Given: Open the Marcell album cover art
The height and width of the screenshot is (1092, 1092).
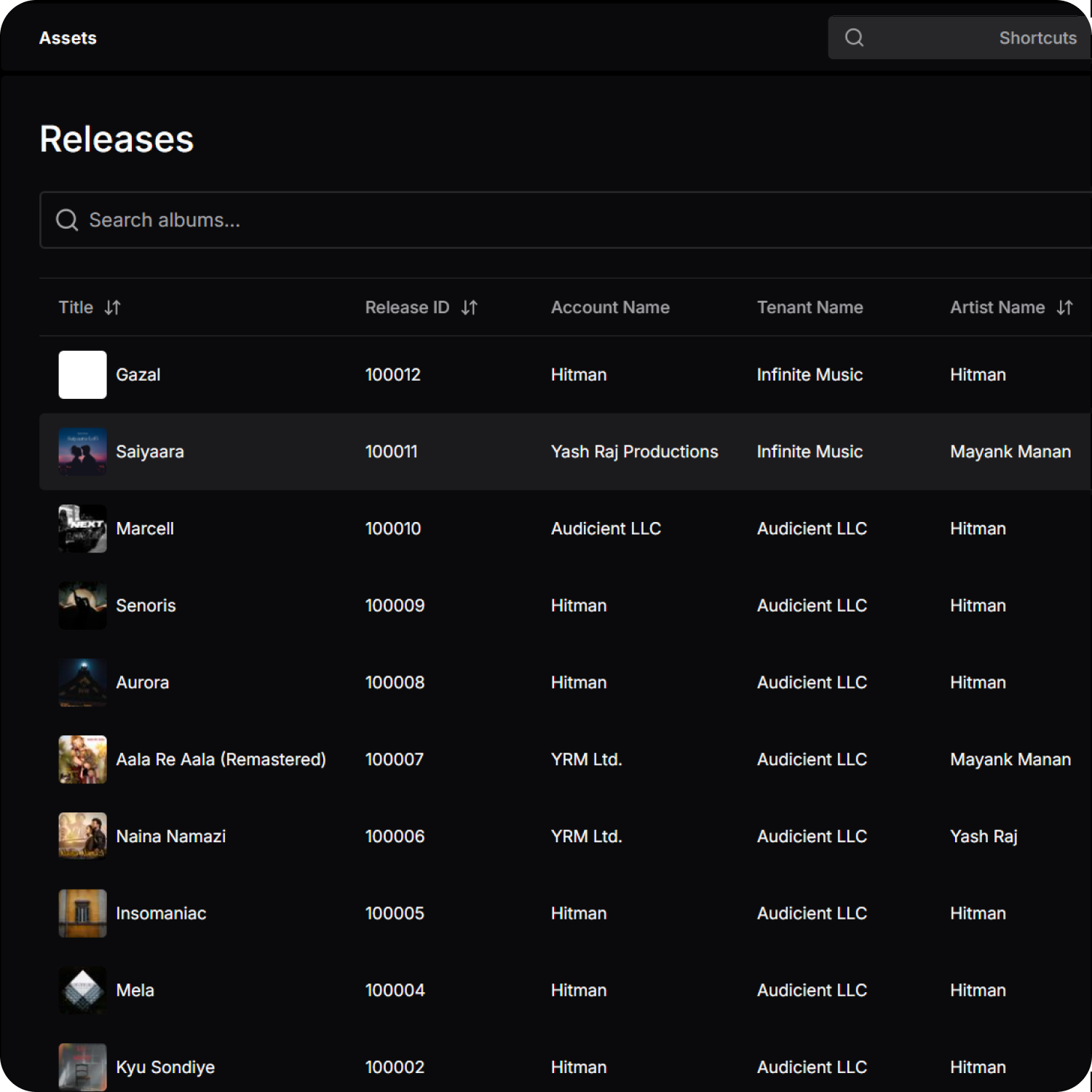Looking at the screenshot, I should (x=82, y=529).
